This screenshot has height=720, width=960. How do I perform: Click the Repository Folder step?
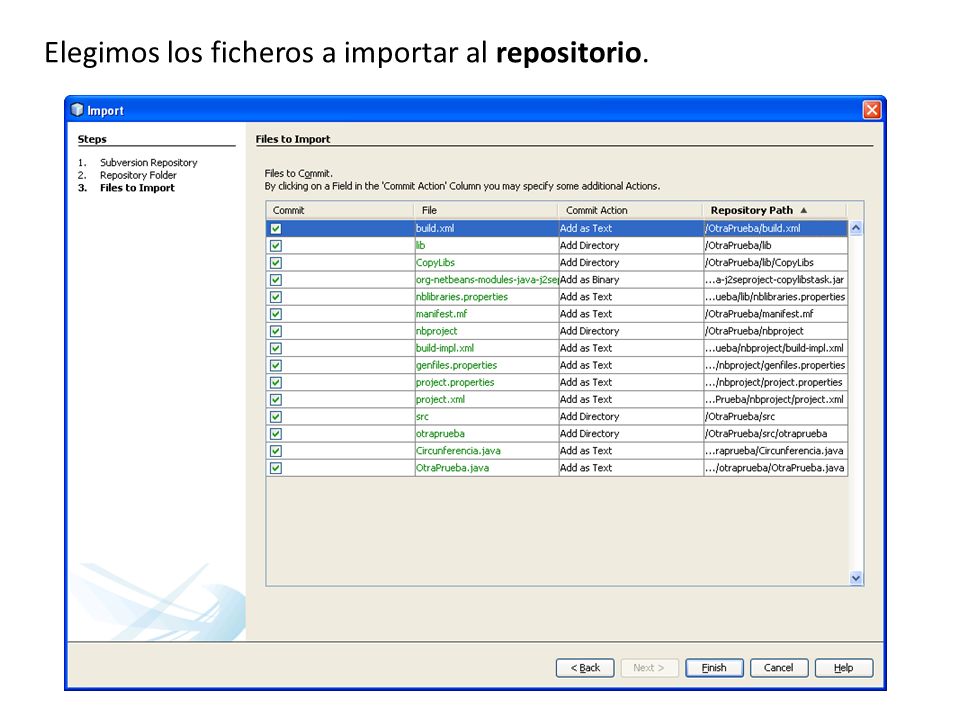coord(138,175)
